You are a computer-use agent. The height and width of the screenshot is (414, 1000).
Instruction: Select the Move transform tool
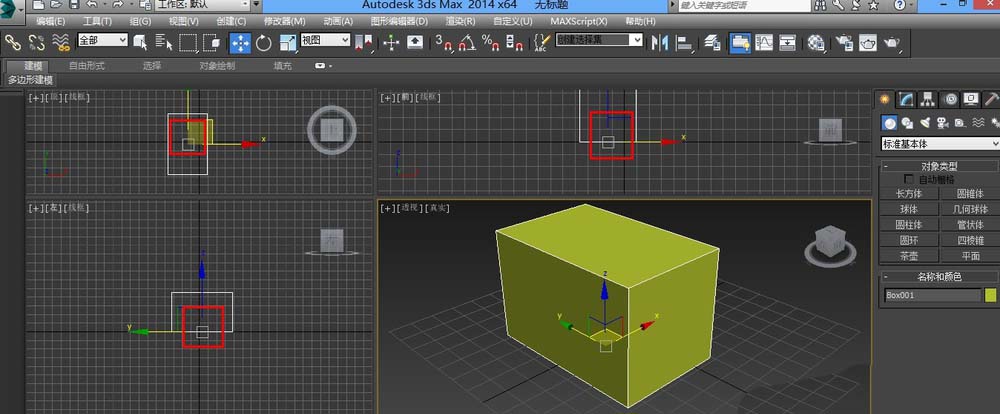pos(240,43)
